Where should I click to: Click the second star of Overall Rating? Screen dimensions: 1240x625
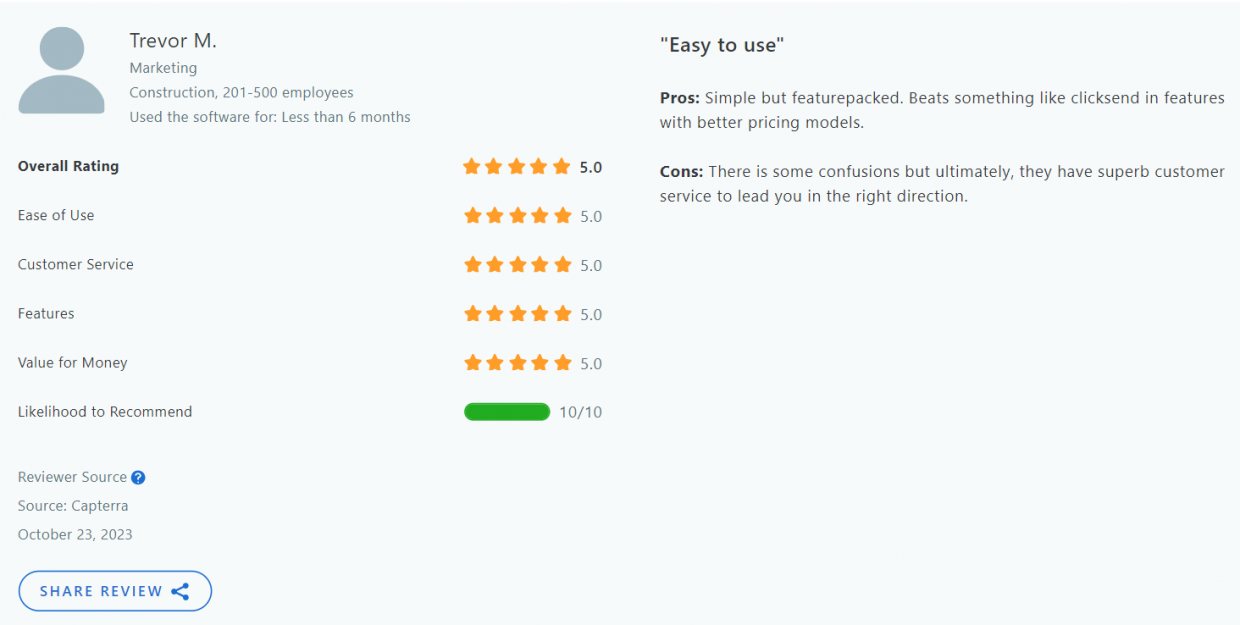494,166
